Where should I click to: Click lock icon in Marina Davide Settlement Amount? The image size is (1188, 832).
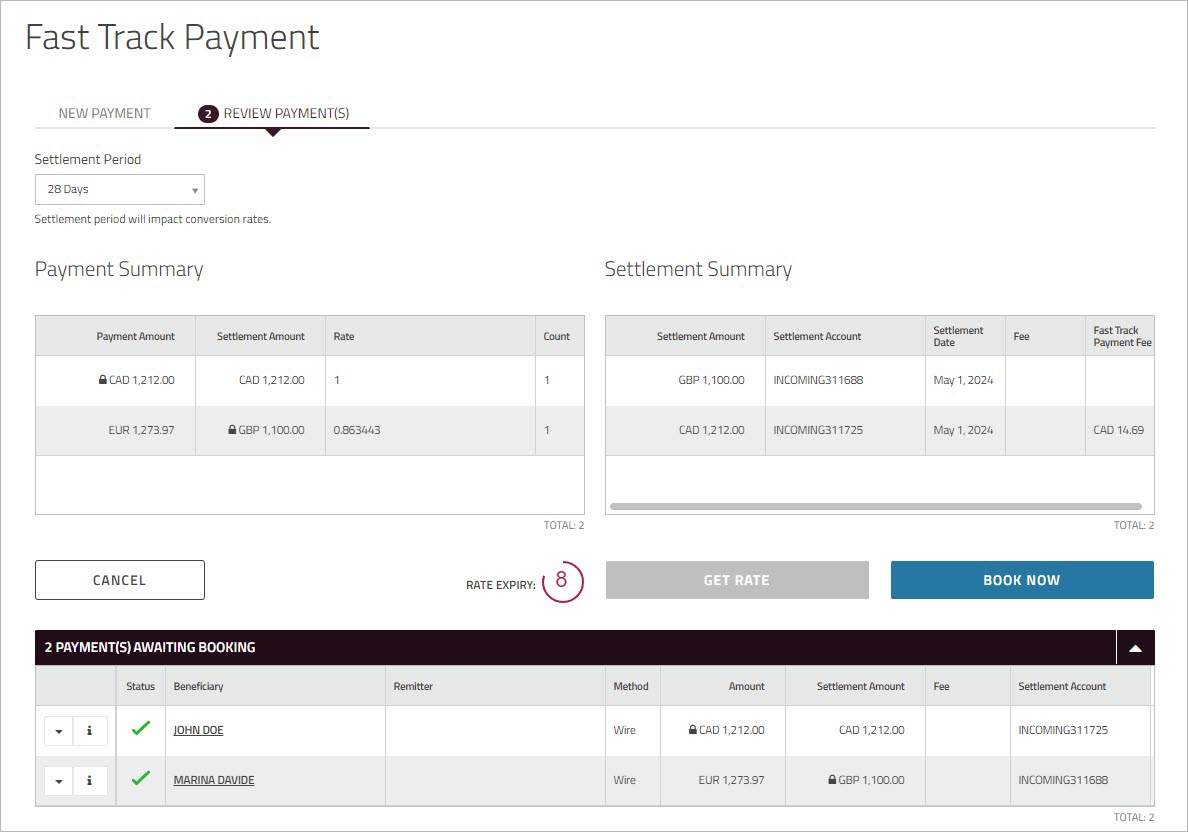(x=832, y=780)
